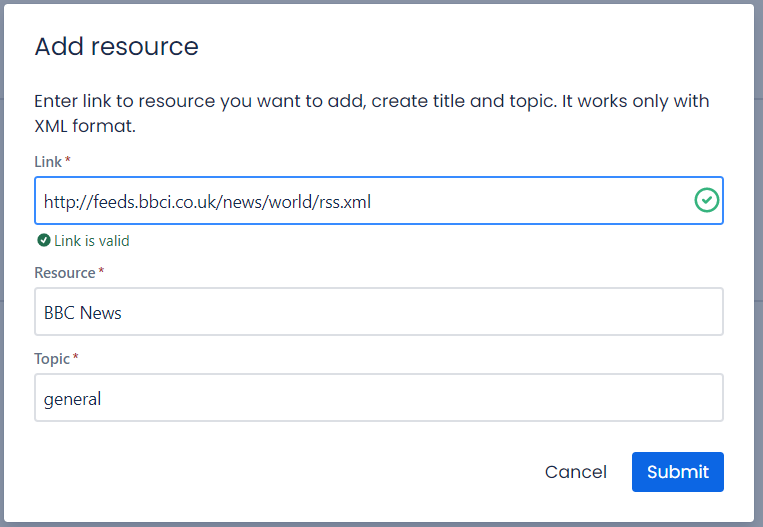
Task: Click the dimmed backdrop outside the dialog
Action: pos(758,300)
